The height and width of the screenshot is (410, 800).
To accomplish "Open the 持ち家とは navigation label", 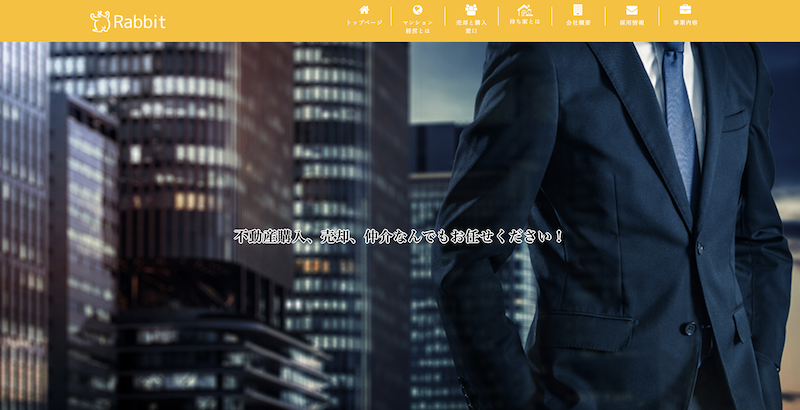I will point(524,21).
